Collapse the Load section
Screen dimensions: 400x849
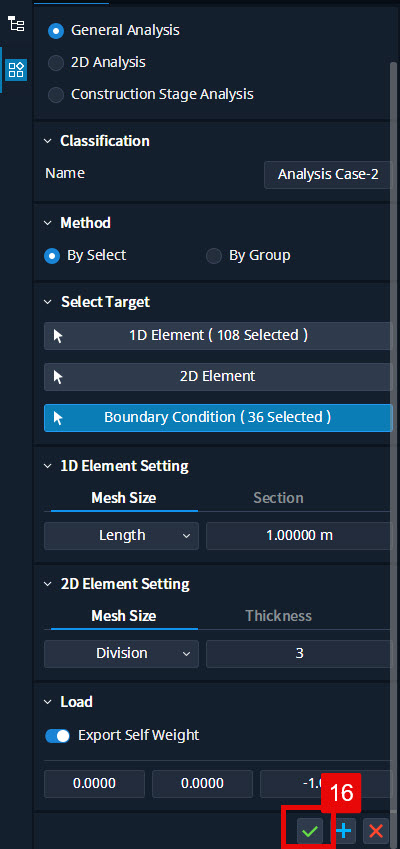pos(49,702)
